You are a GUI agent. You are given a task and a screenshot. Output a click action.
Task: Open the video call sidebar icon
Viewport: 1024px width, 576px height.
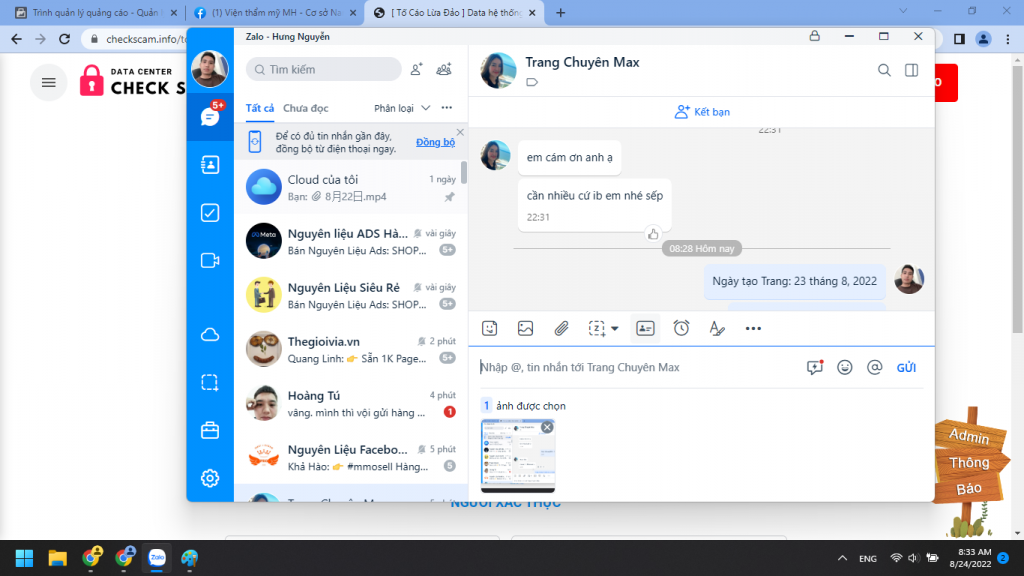pos(210,261)
